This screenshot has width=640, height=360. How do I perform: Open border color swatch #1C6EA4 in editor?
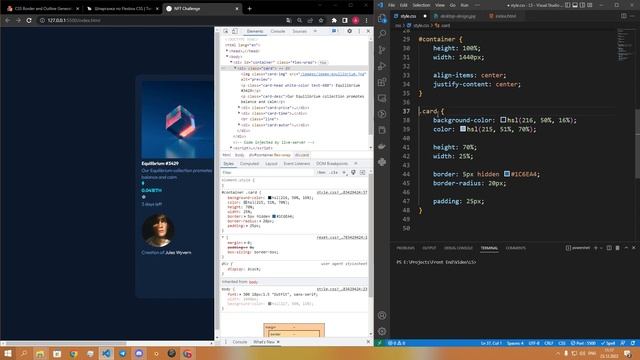pos(507,173)
